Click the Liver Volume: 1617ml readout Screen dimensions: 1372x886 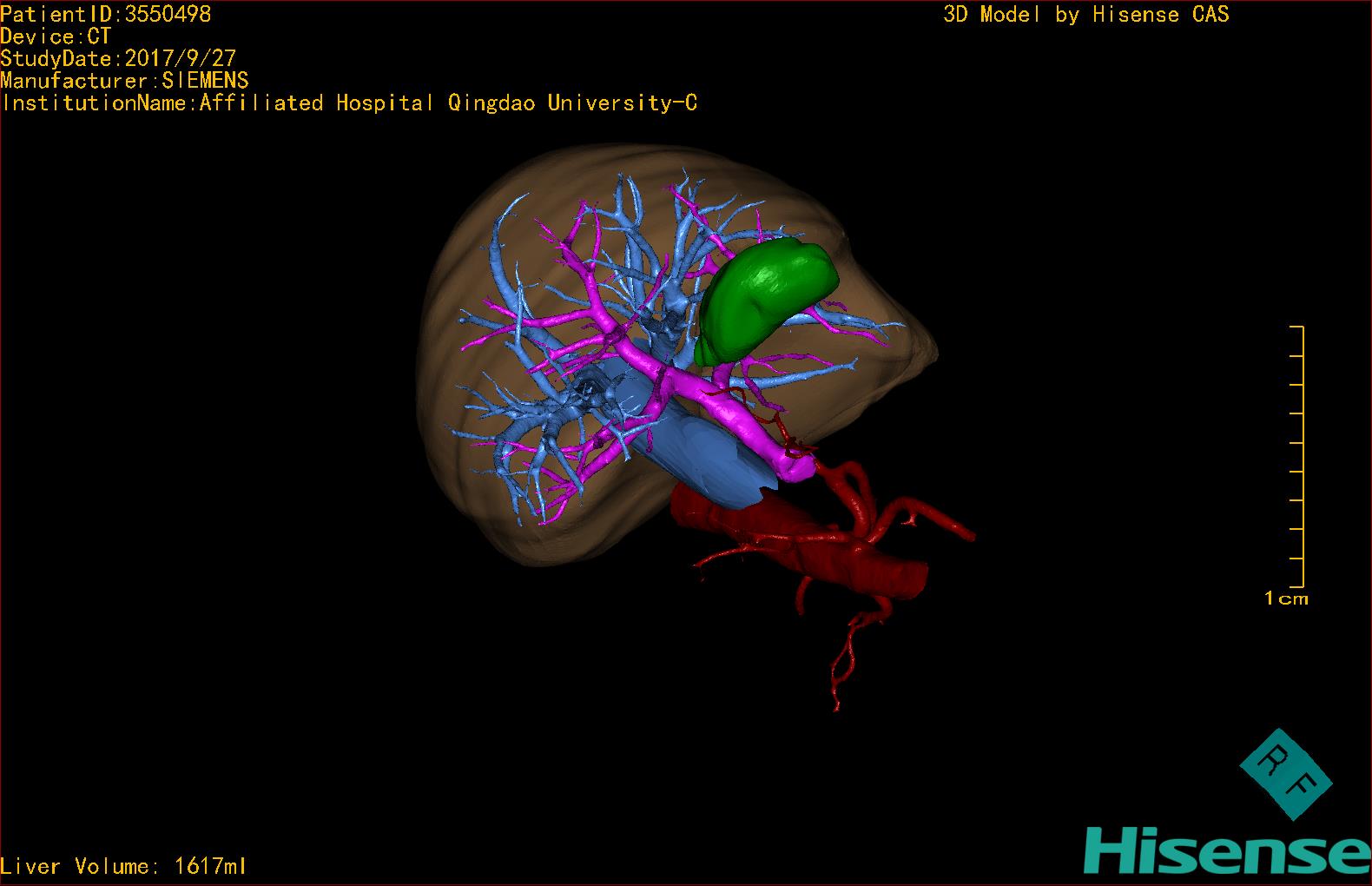click(x=124, y=866)
